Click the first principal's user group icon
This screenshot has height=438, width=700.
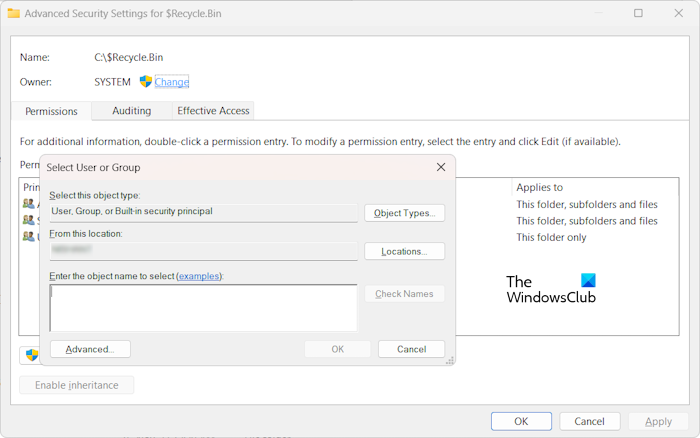(28, 204)
